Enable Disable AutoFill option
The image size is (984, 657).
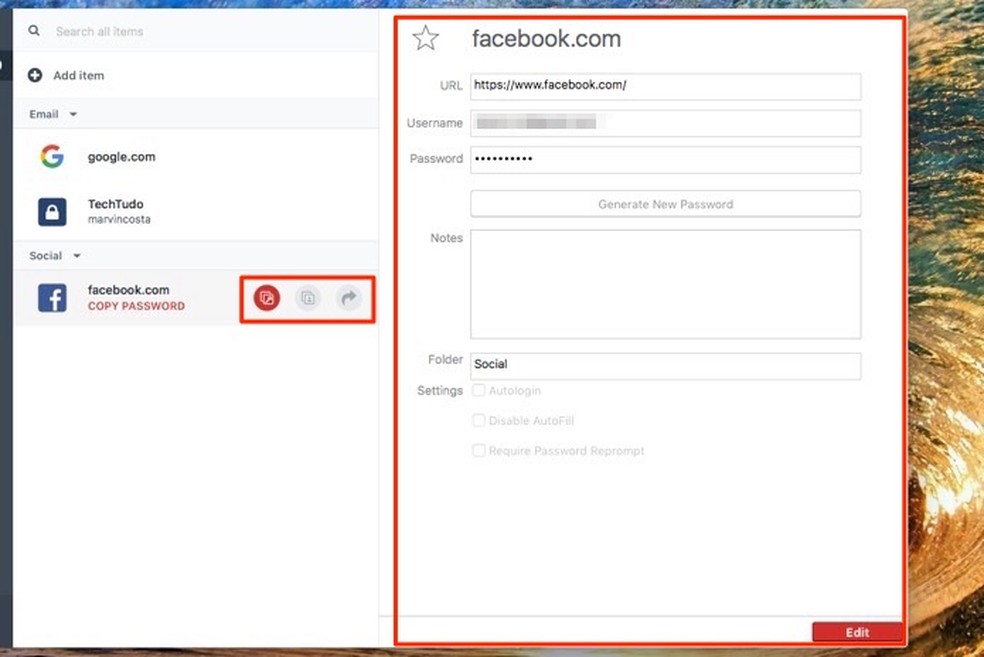point(478,420)
